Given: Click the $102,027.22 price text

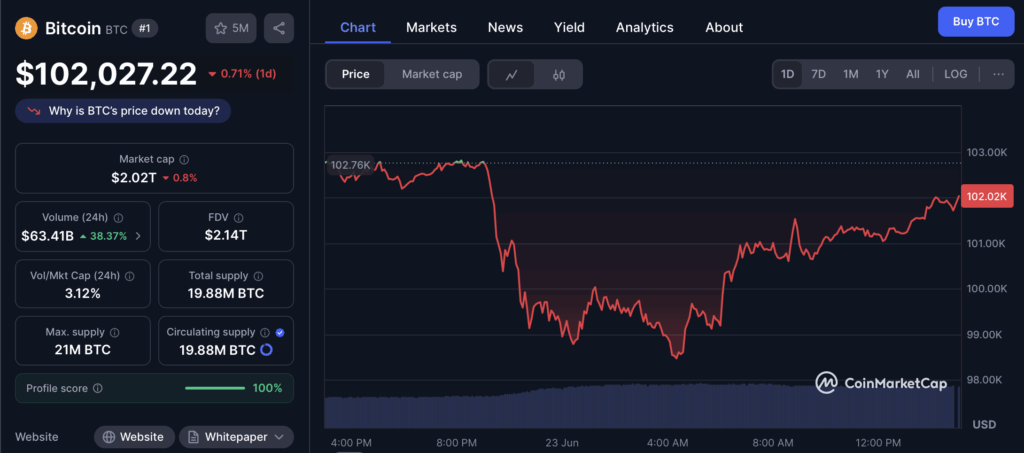Looking at the screenshot, I should click(106, 74).
